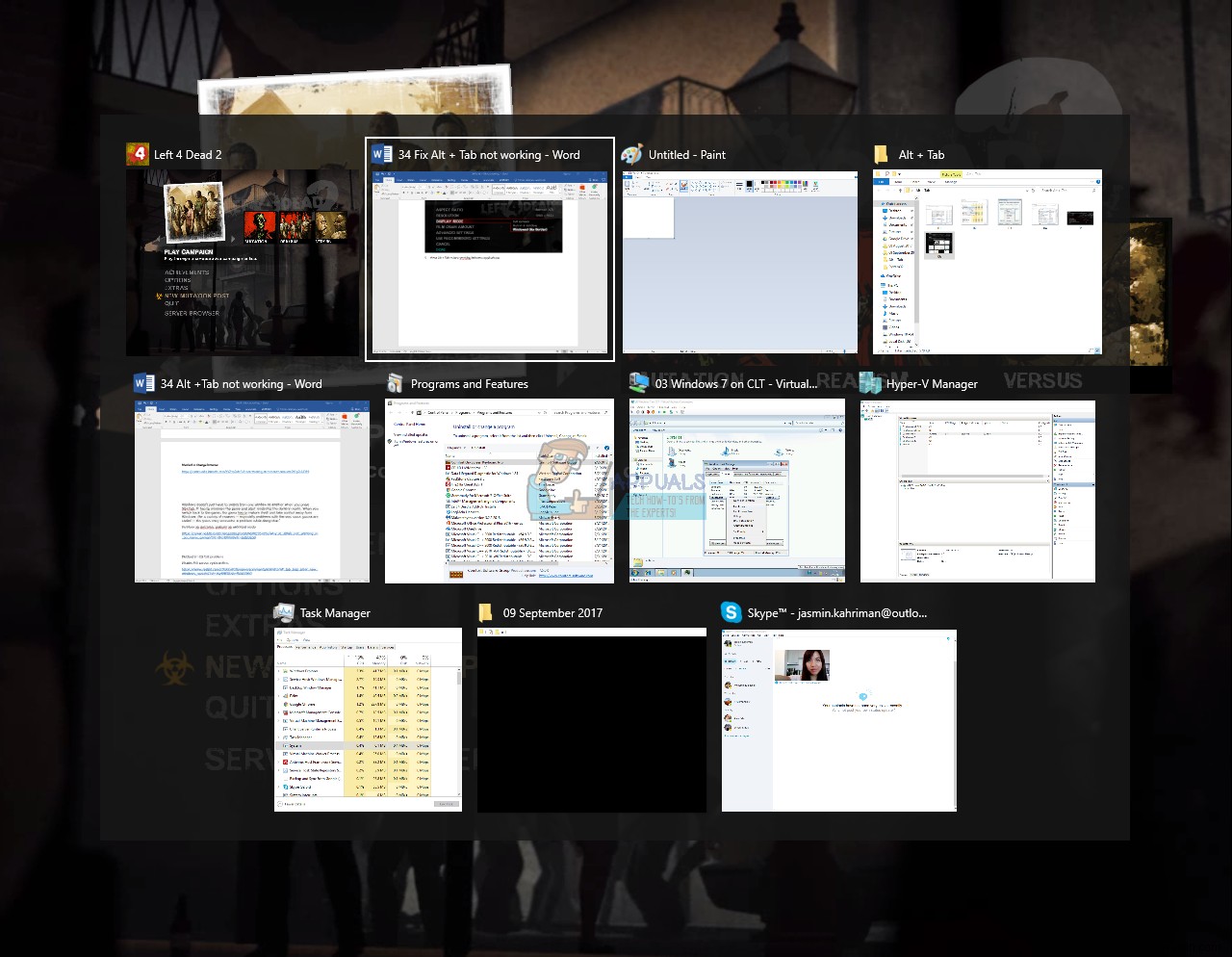The height and width of the screenshot is (957, 1232).
Task: Switch to the Skype window preview
Action: [839, 720]
